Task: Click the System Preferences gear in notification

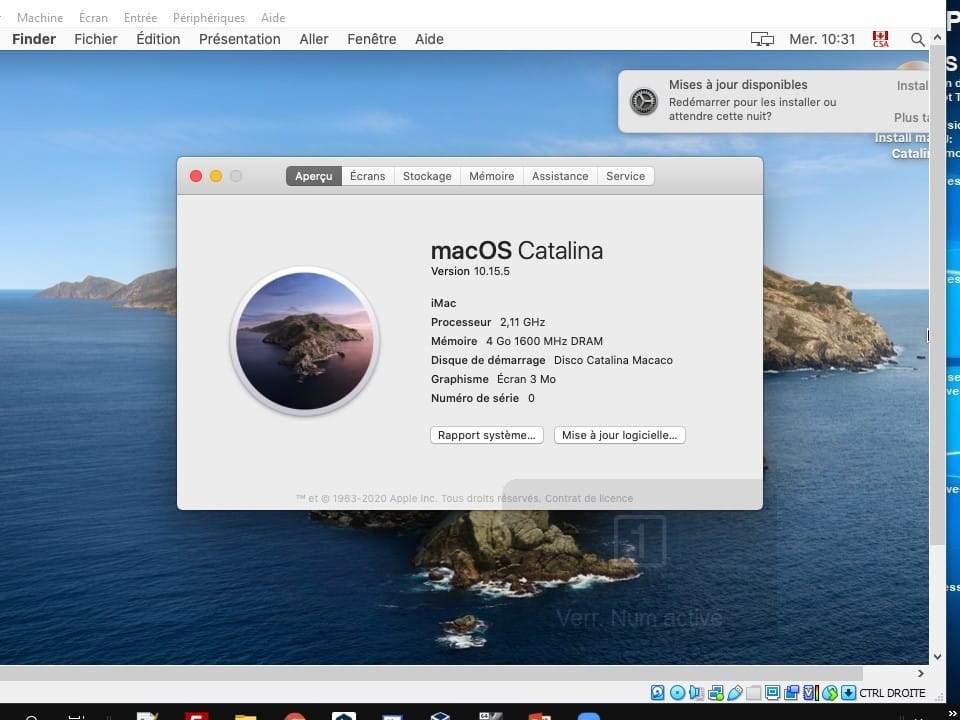Action: click(643, 101)
